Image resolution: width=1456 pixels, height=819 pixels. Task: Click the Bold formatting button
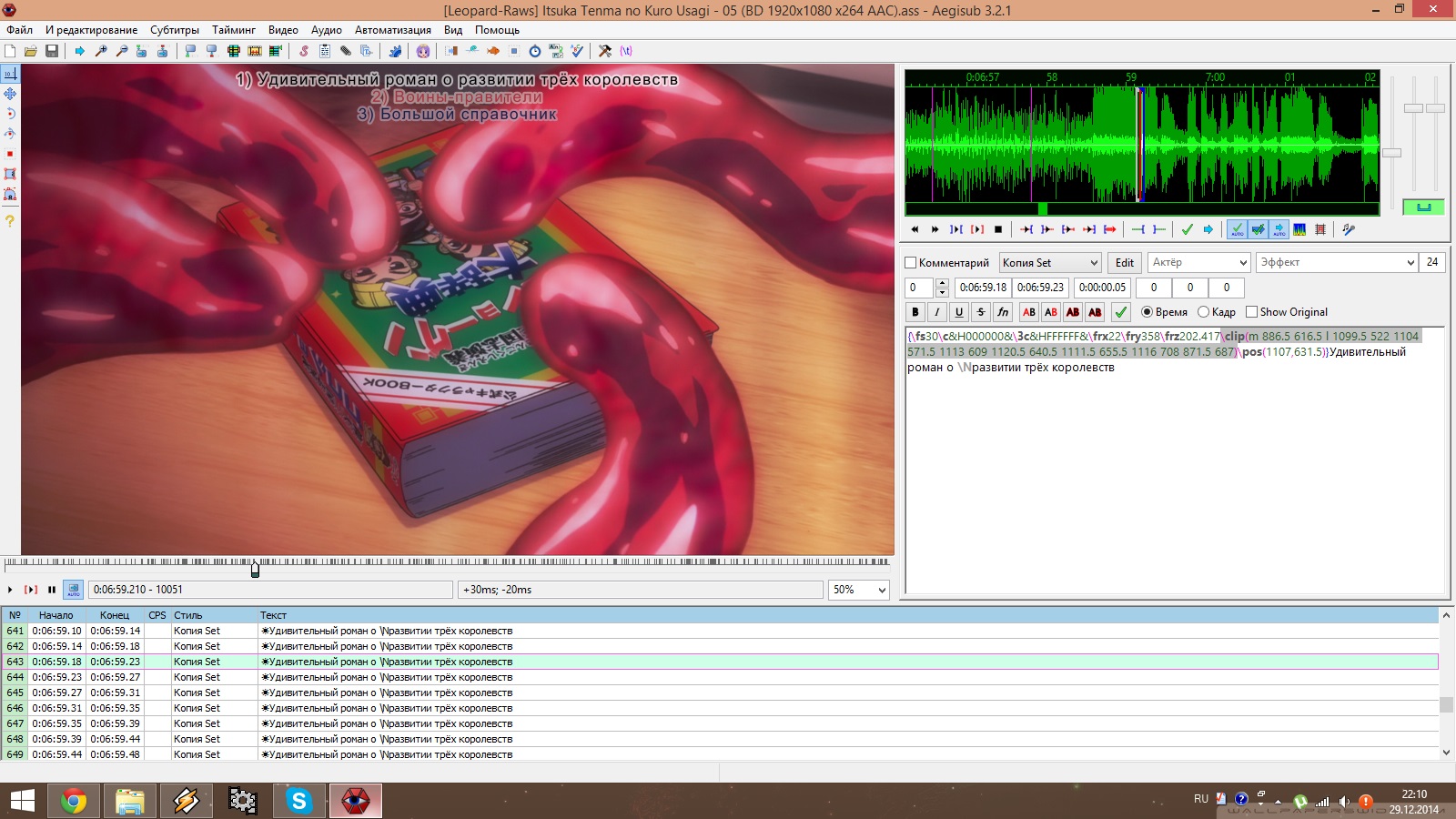click(x=915, y=312)
